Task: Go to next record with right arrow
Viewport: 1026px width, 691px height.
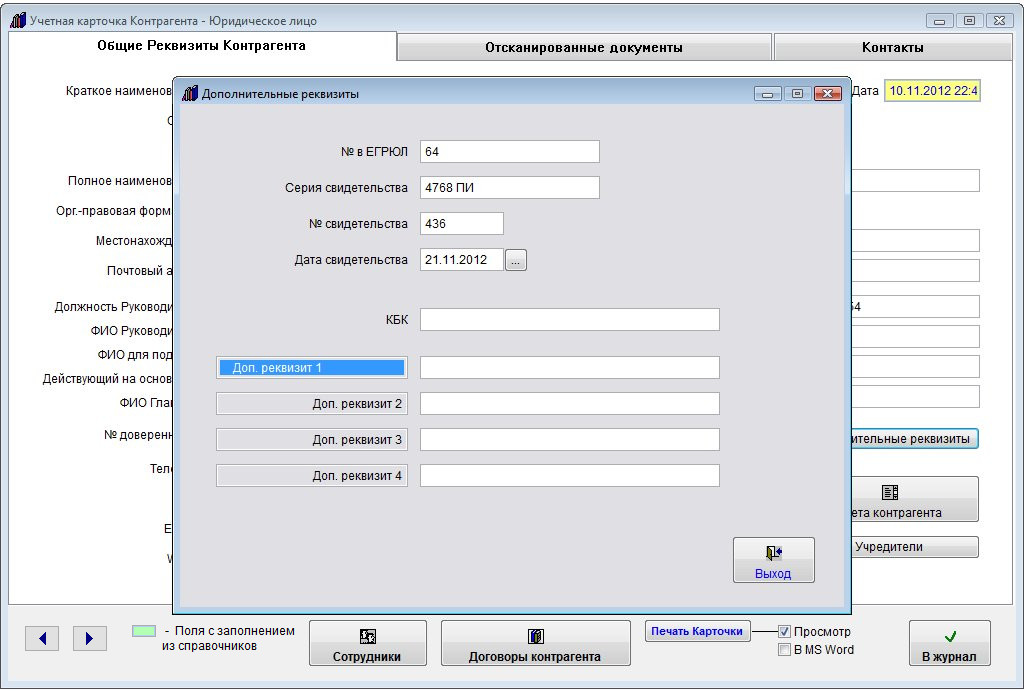Action: (90, 638)
